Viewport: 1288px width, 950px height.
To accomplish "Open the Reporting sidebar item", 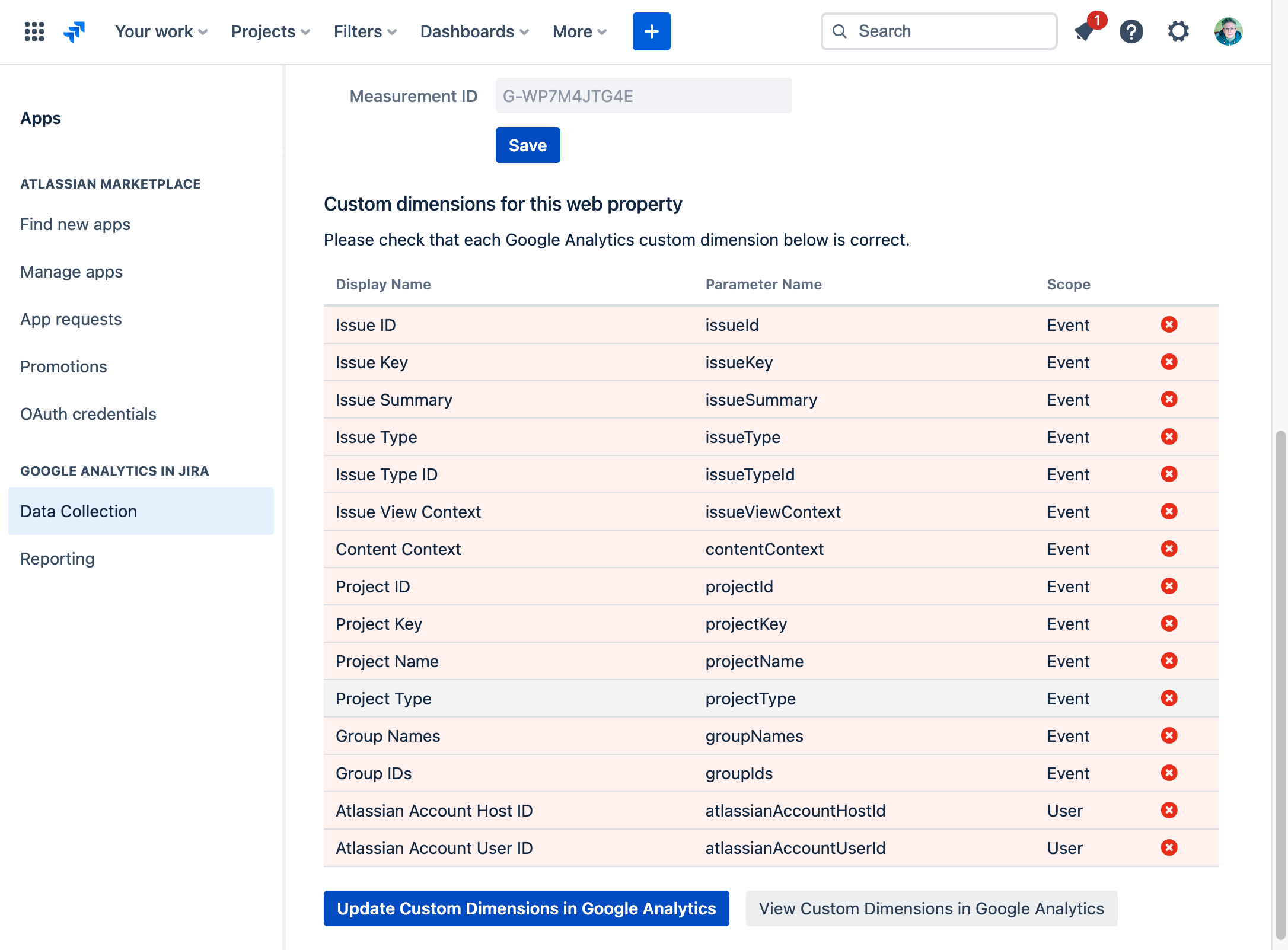I will [58, 559].
